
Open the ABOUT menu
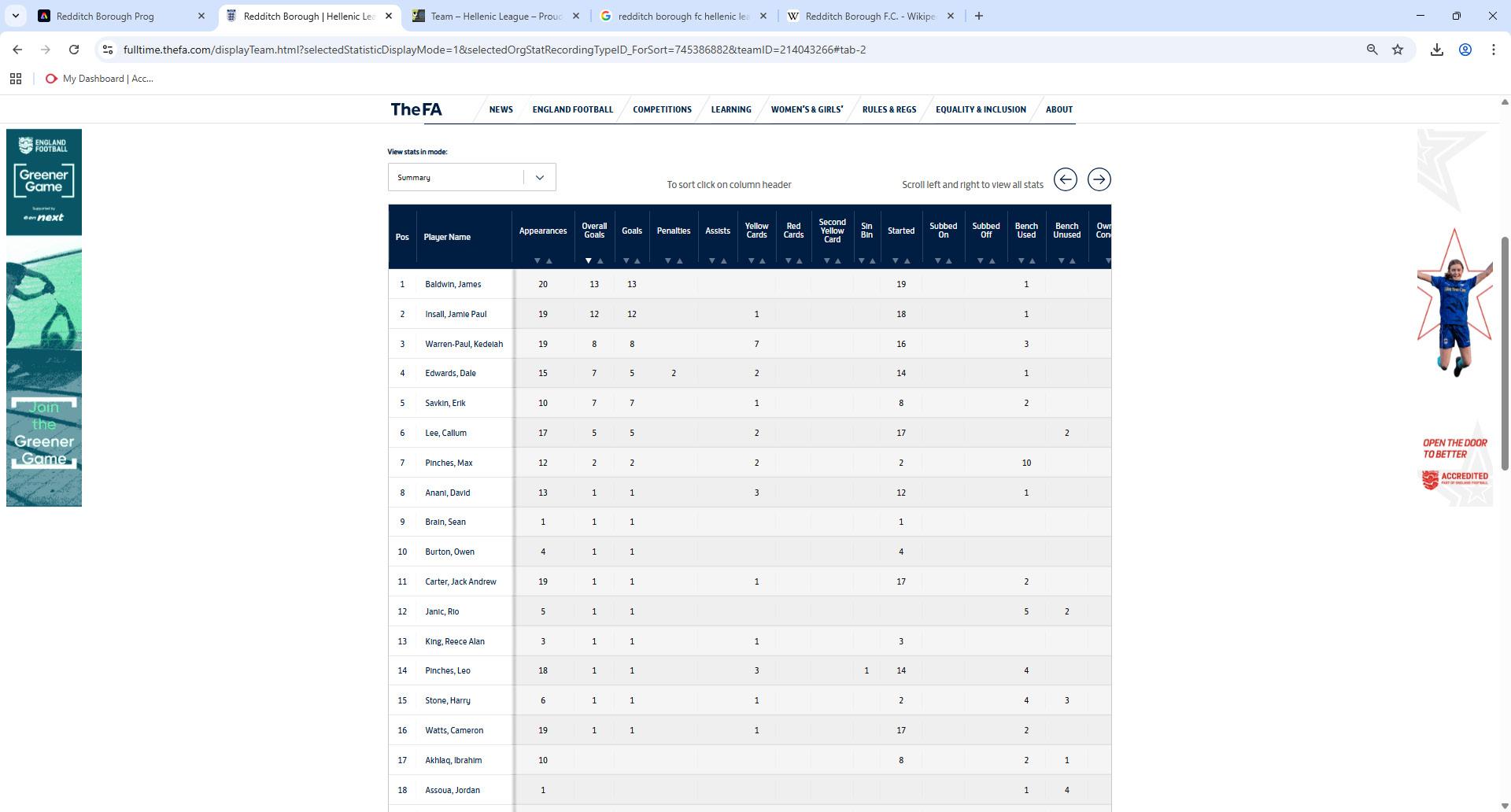click(x=1059, y=109)
